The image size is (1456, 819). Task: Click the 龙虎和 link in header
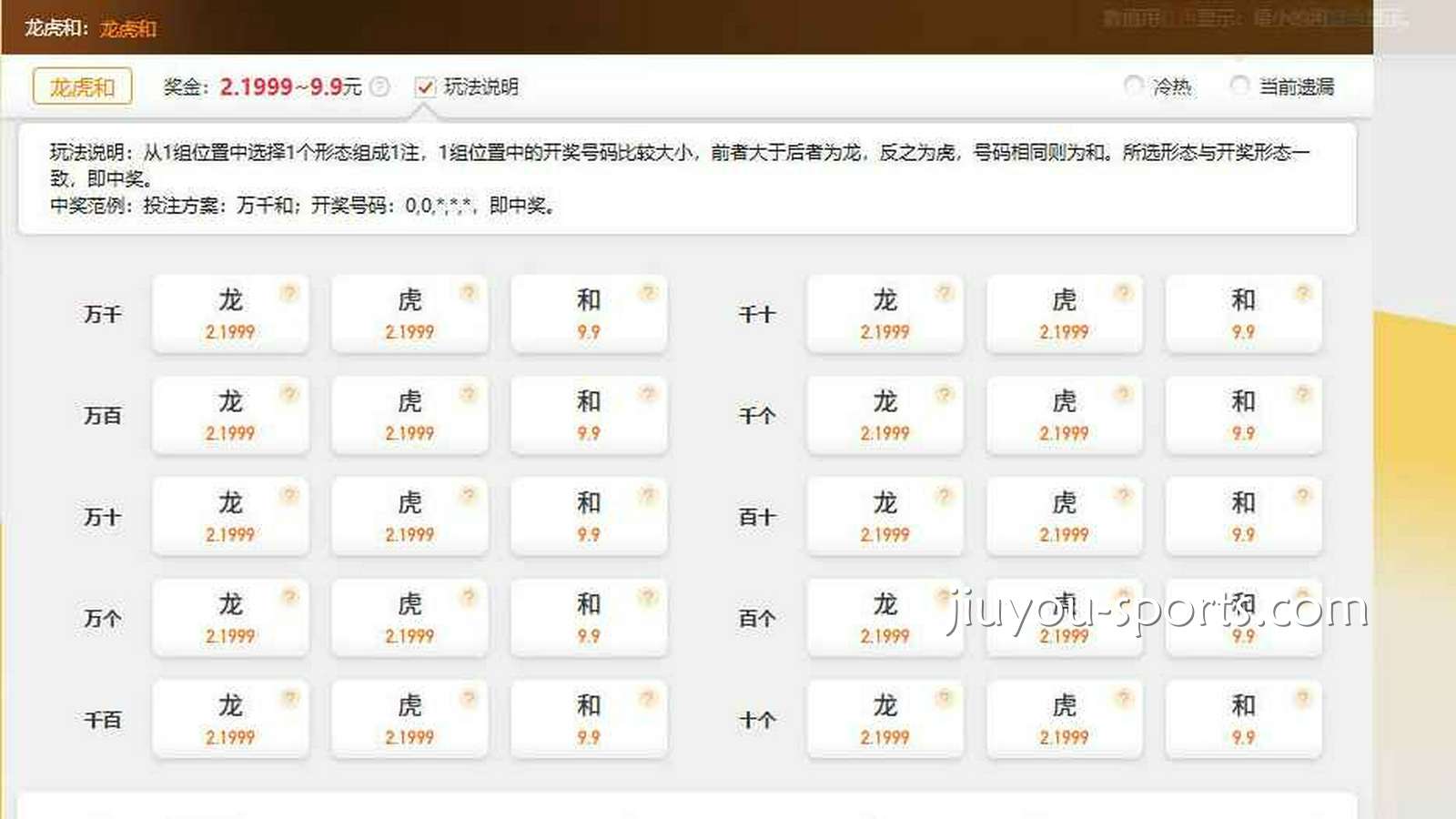tap(128, 28)
